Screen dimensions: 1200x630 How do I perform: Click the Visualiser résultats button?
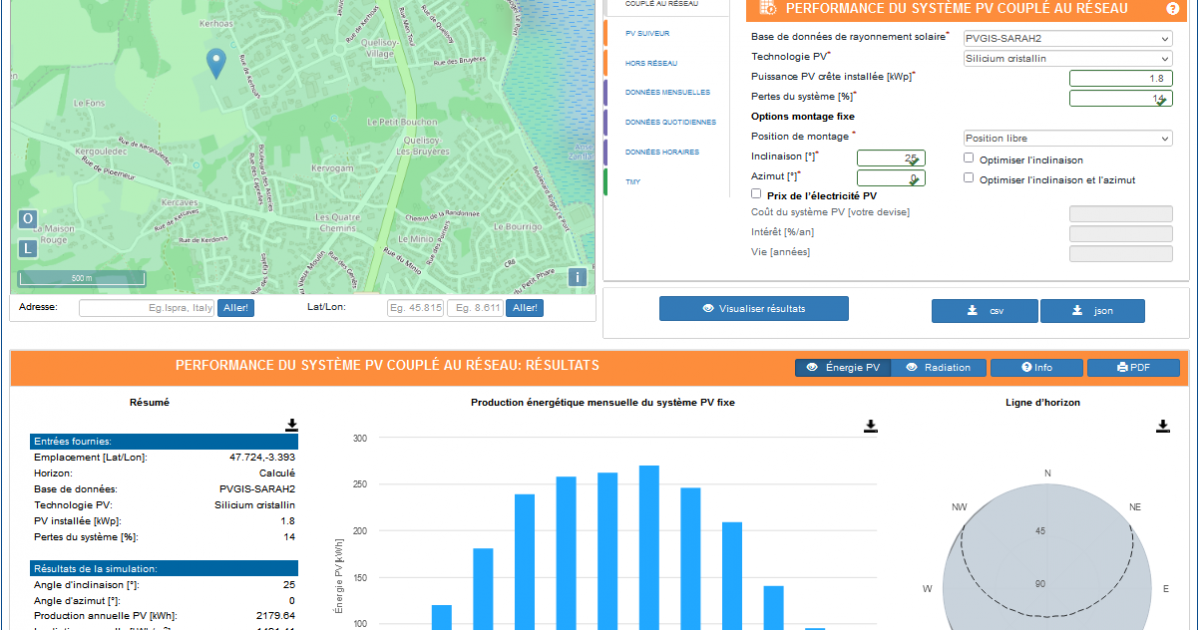(x=753, y=309)
